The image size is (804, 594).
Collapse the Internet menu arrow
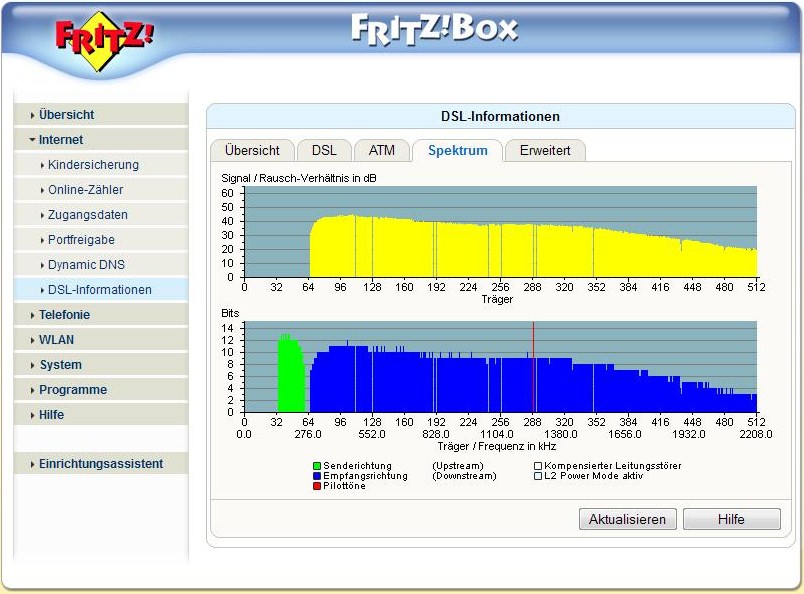coord(32,140)
